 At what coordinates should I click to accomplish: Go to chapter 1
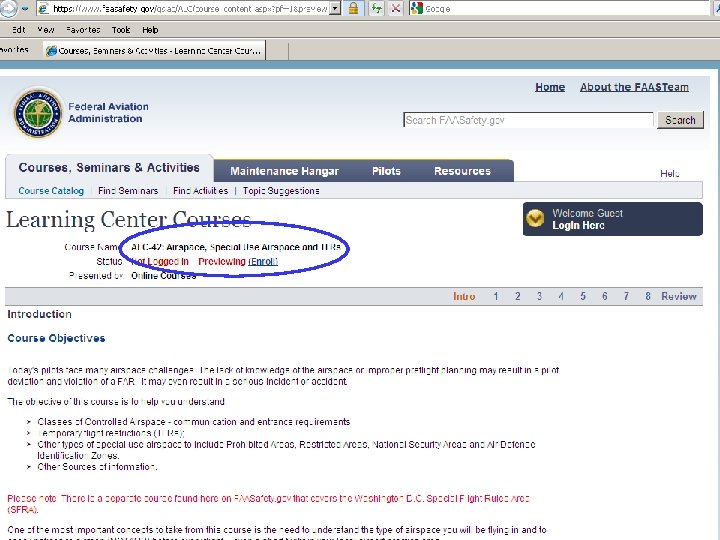pos(495,296)
